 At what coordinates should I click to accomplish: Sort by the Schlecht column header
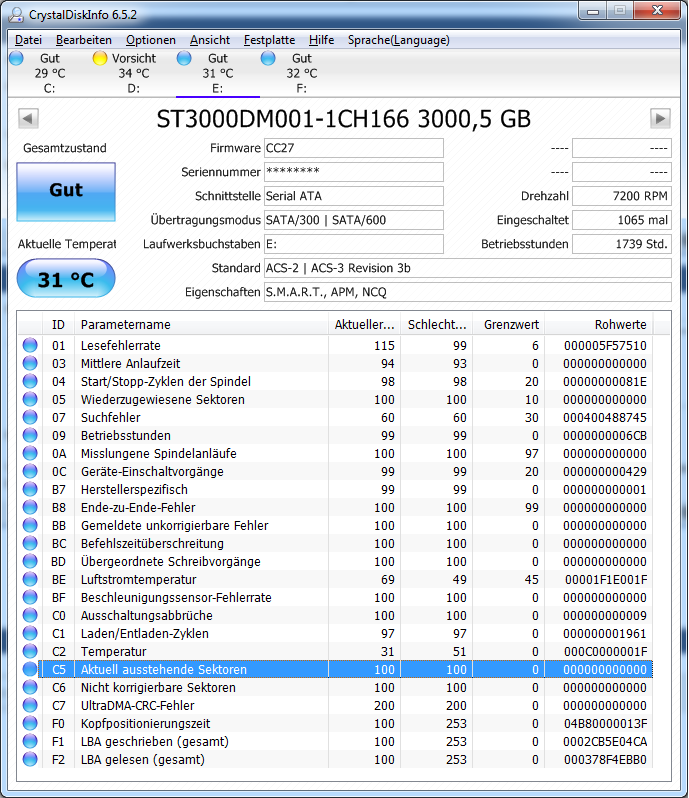437,325
